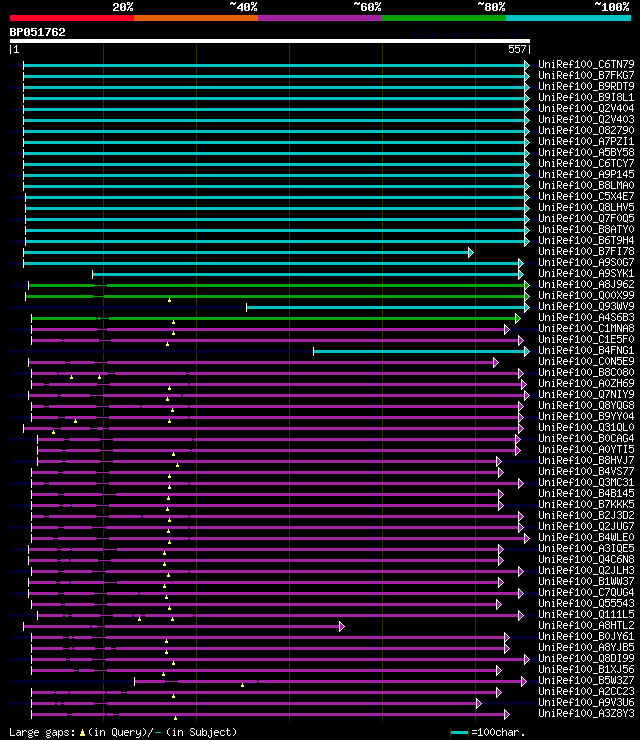The image size is (640, 740).
Task: Open hit UniRef100_B9RDT9
Action: point(586,86)
